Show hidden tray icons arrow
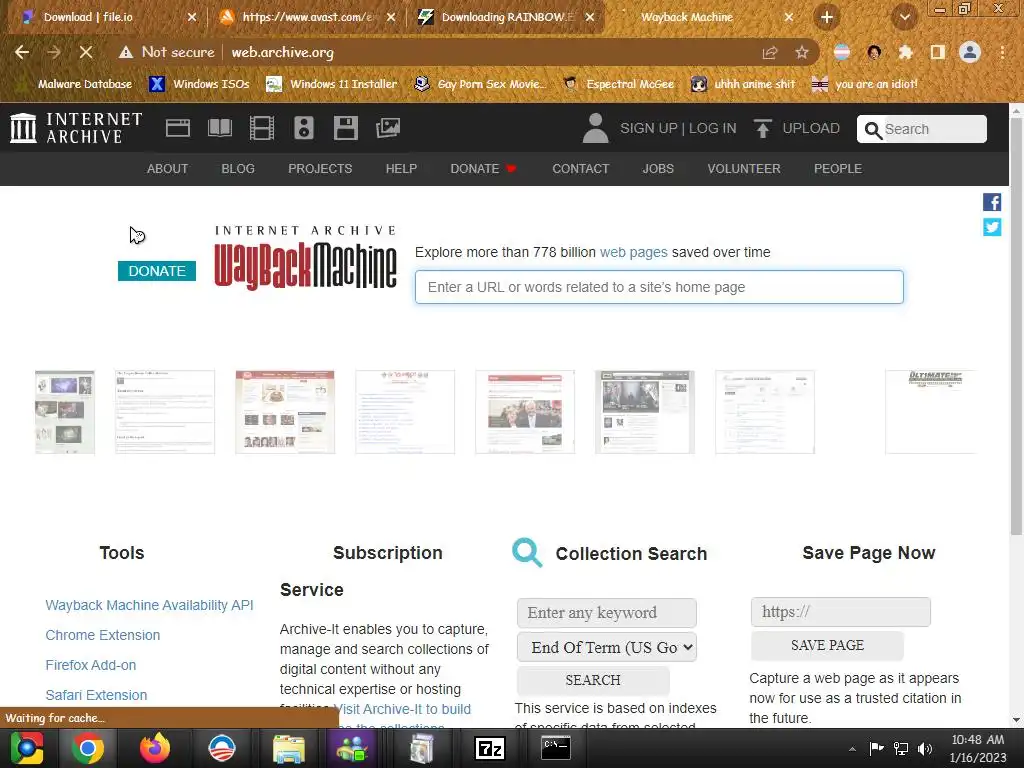 (852, 749)
